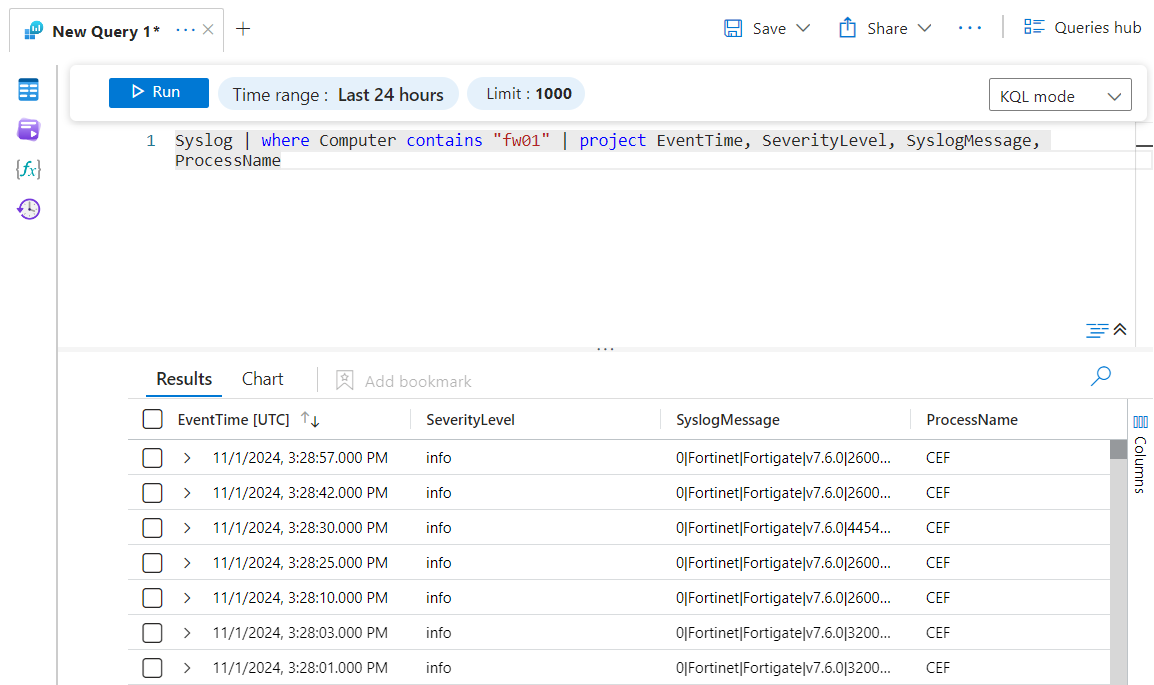The width and height of the screenshot is (1154, 685).
Task: Open the Query history clock icon
Action: [x=28, y=209]
